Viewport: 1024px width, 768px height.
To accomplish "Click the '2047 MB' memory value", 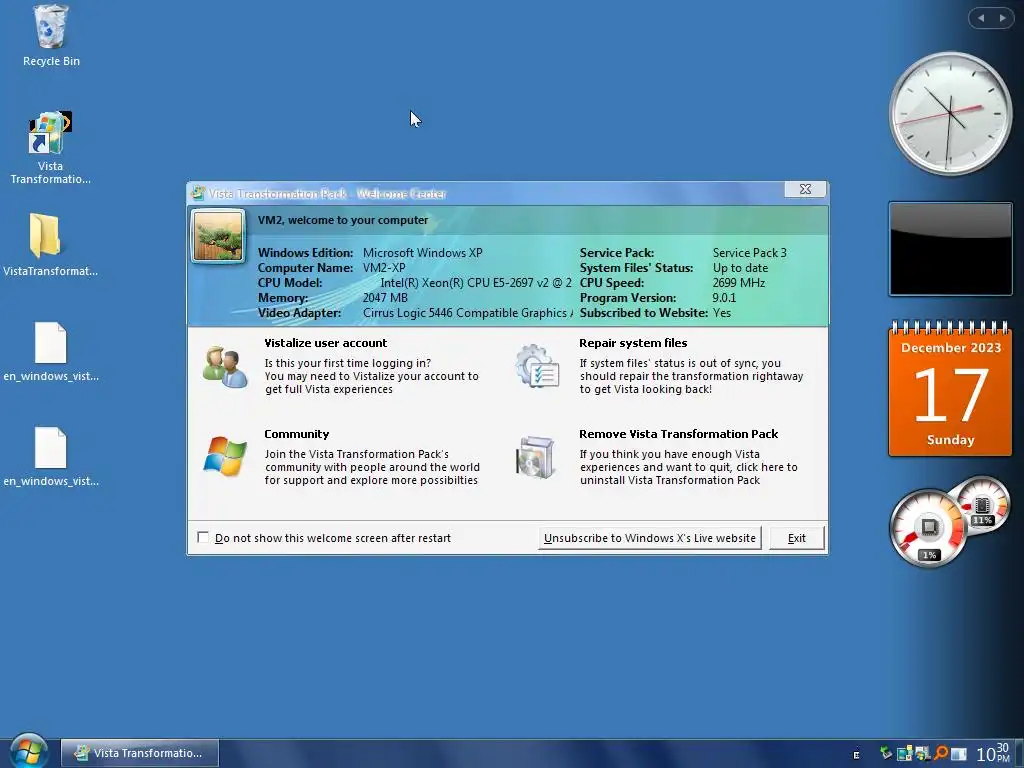I will point(385,298).
